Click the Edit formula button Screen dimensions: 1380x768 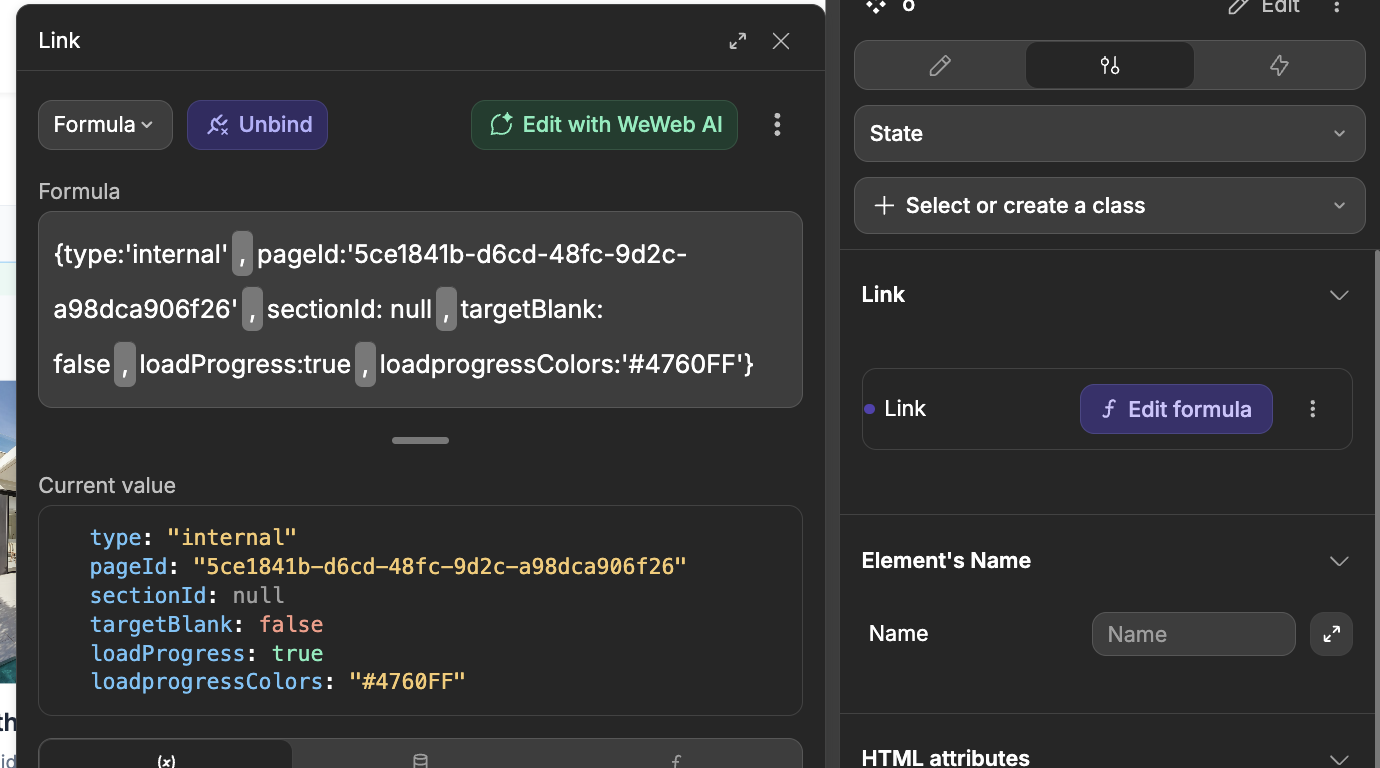(1176, 409)
